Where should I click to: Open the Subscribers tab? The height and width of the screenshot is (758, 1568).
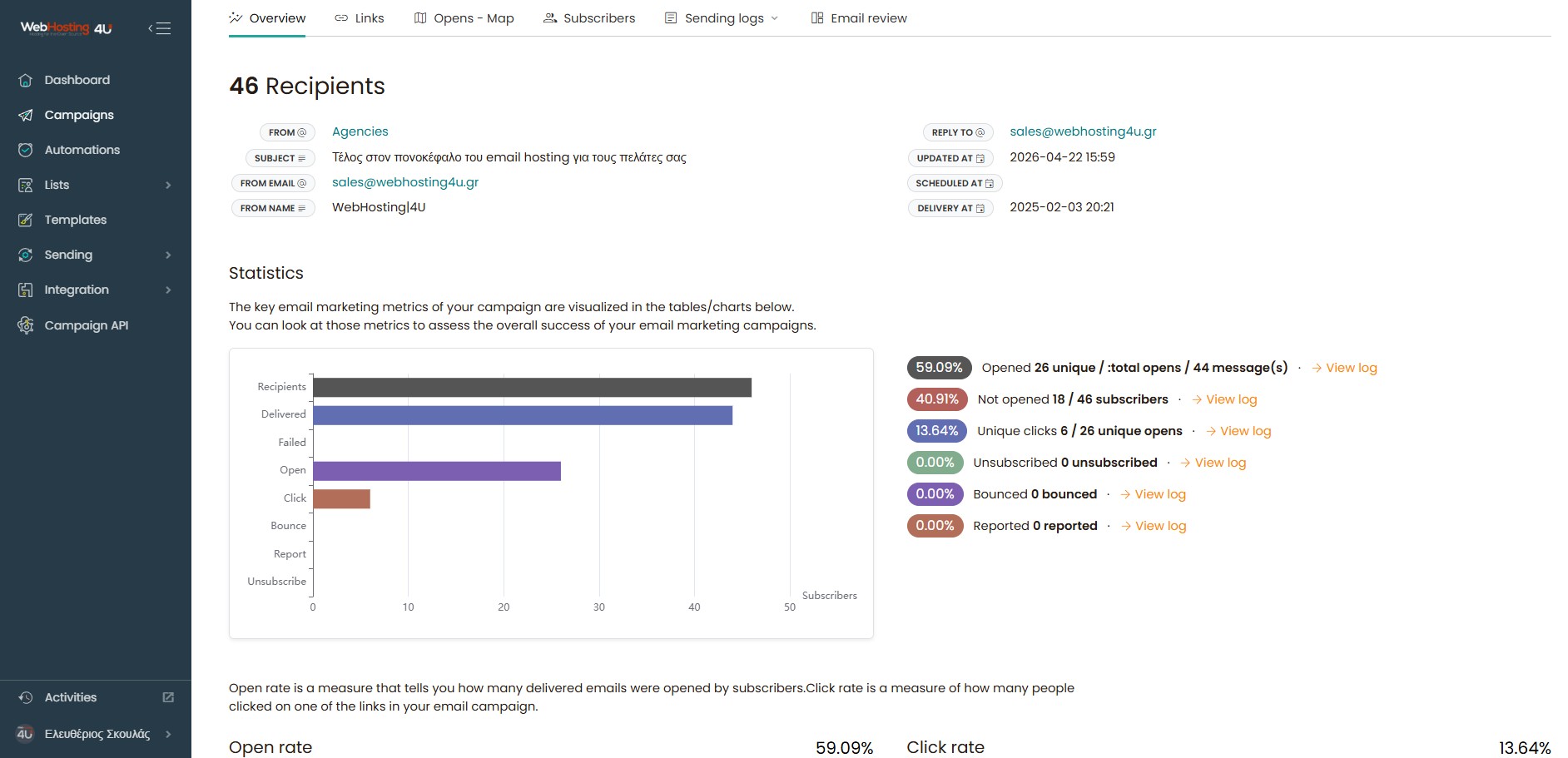589,18
